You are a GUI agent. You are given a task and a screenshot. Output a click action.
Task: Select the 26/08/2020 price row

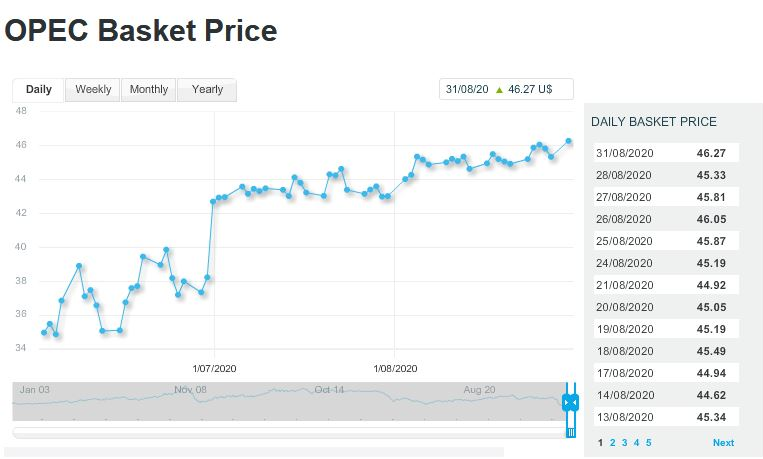point(665,219)
